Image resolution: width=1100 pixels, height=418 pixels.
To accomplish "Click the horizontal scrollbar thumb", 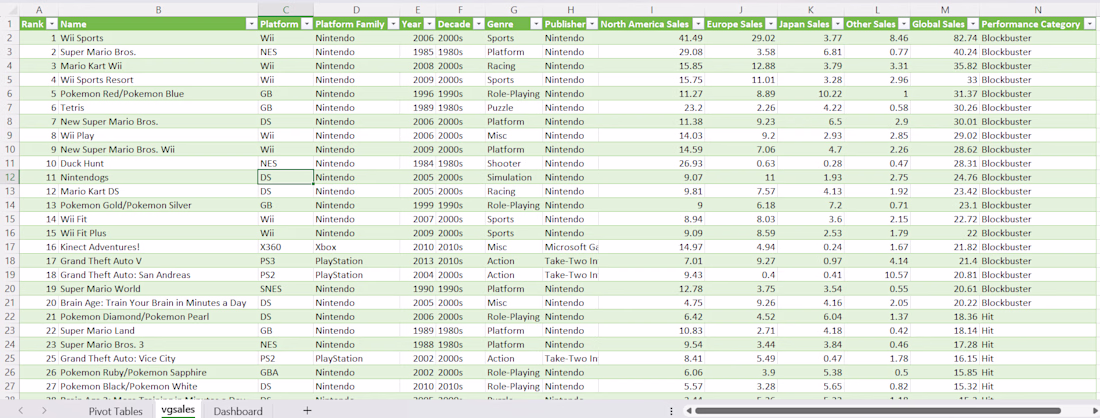I will coord(878,411).
